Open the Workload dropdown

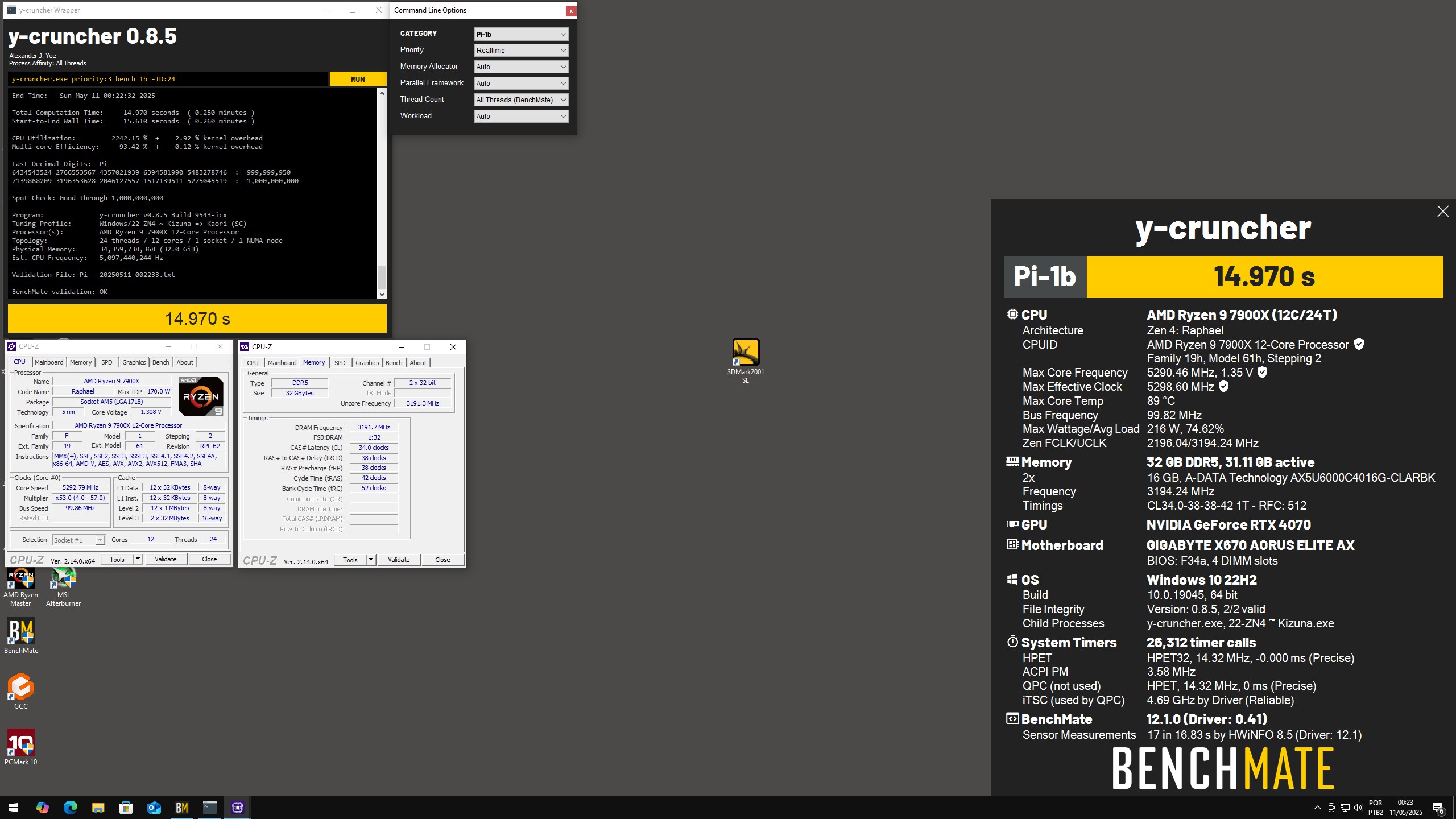[521, 117]
